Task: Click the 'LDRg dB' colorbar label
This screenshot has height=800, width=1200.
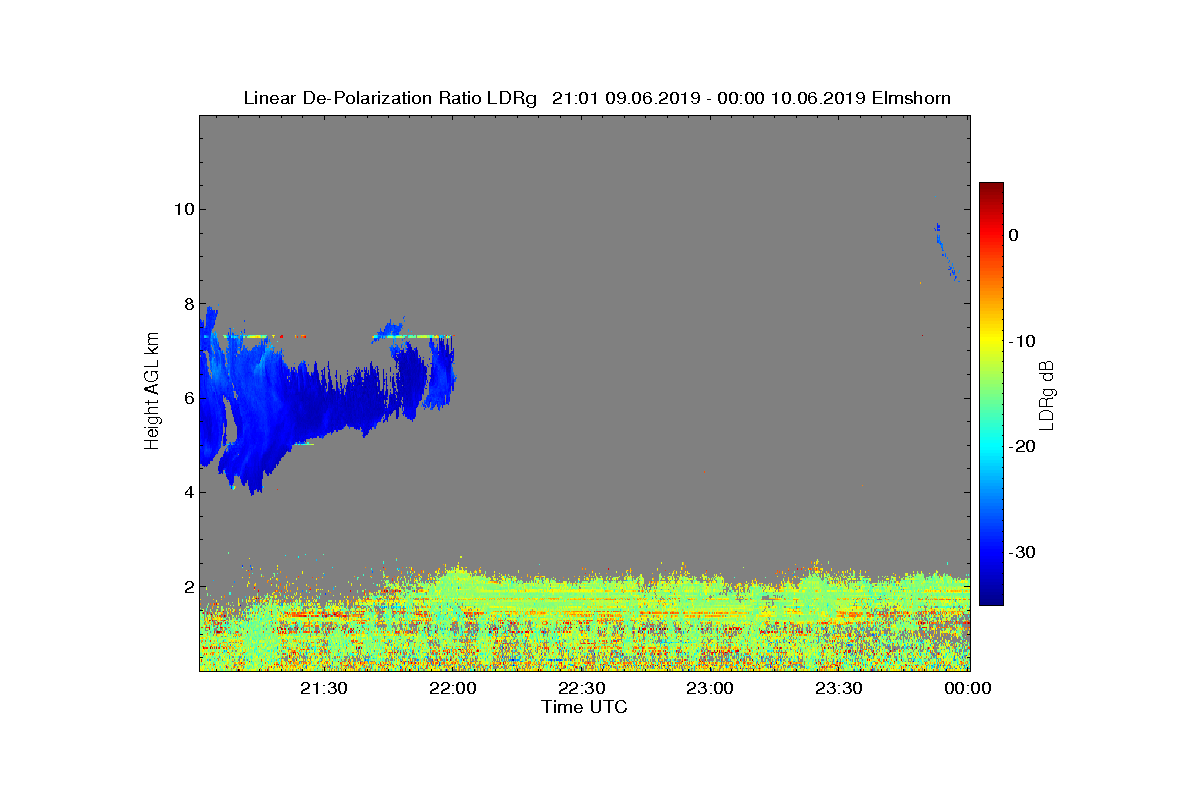Action: (x=1047, y=395)
